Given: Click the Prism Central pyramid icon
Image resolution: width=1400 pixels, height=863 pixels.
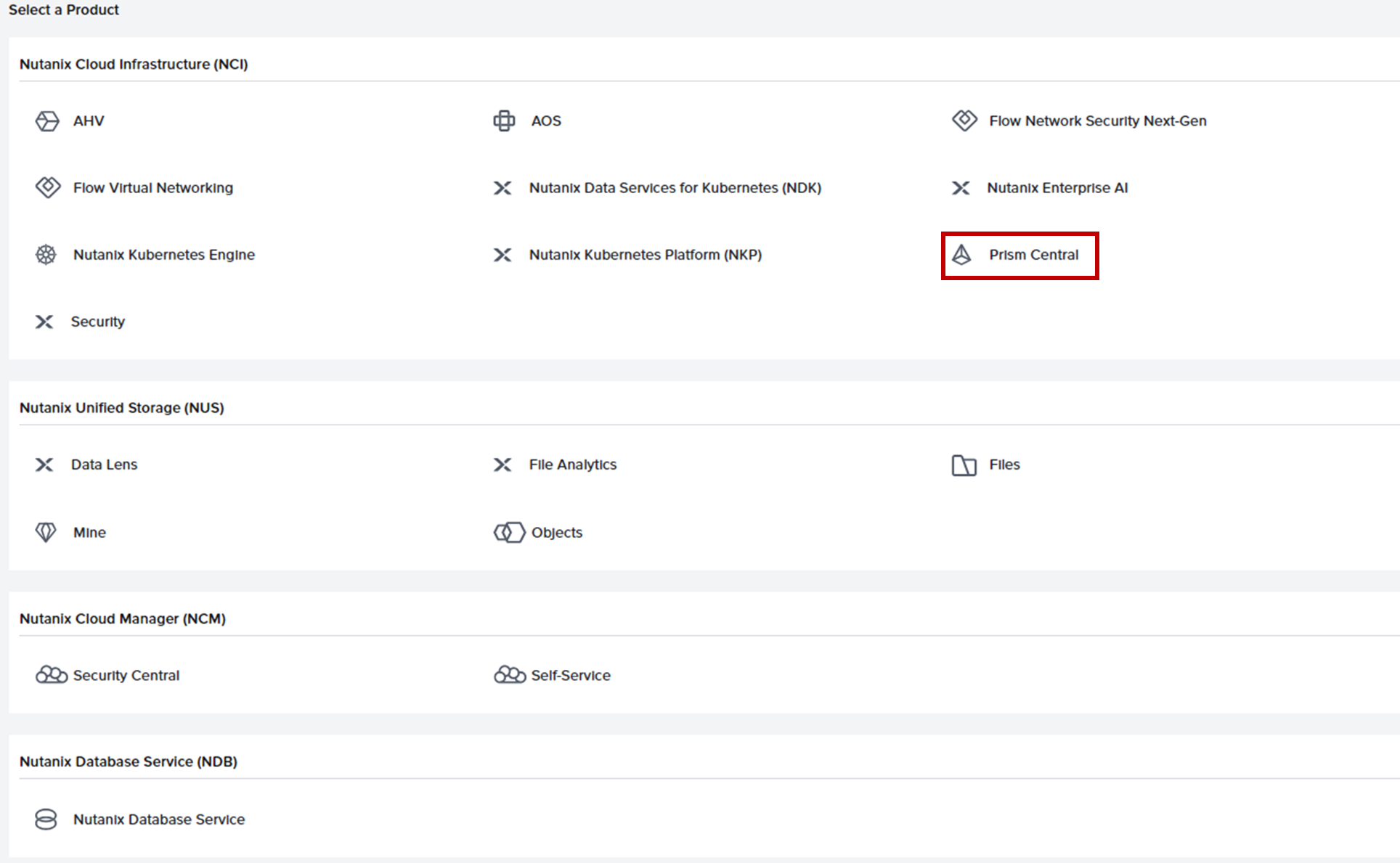Looking at the screenshot, I should click(961, 255).
